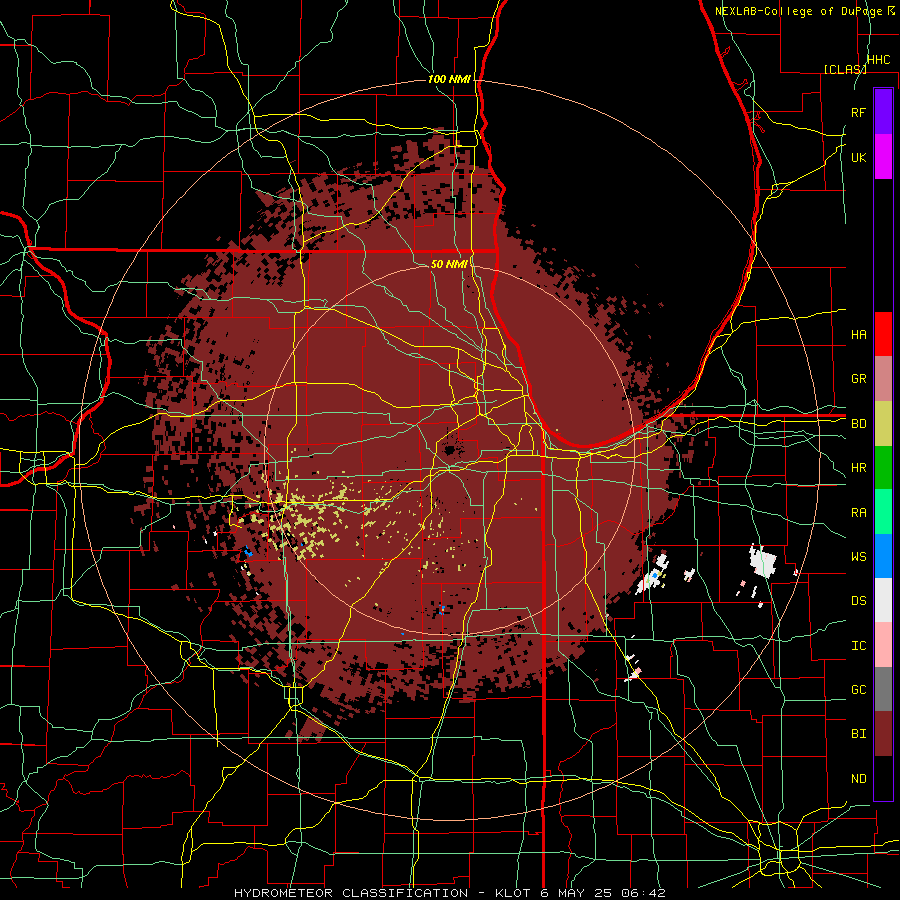Select the "HA" legend label

tap(858, 334)
